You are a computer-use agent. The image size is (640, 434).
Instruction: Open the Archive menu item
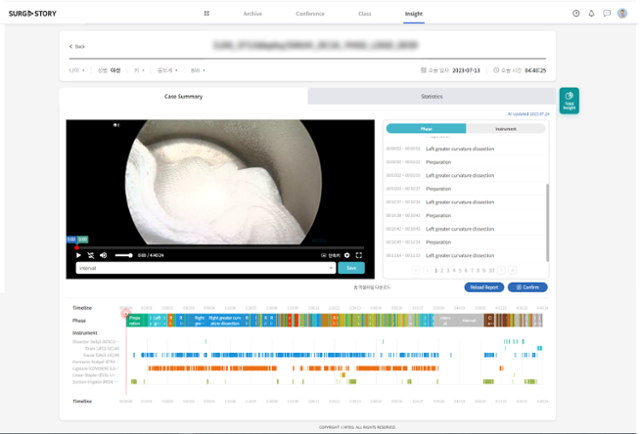coord(253,13)
